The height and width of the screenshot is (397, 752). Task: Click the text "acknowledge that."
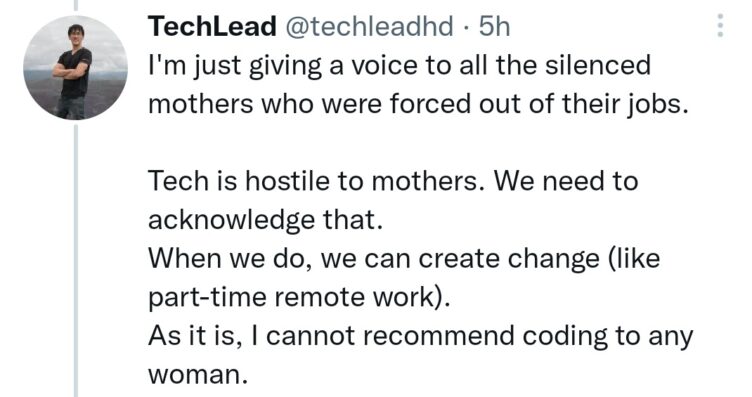(x=265, y=220)
